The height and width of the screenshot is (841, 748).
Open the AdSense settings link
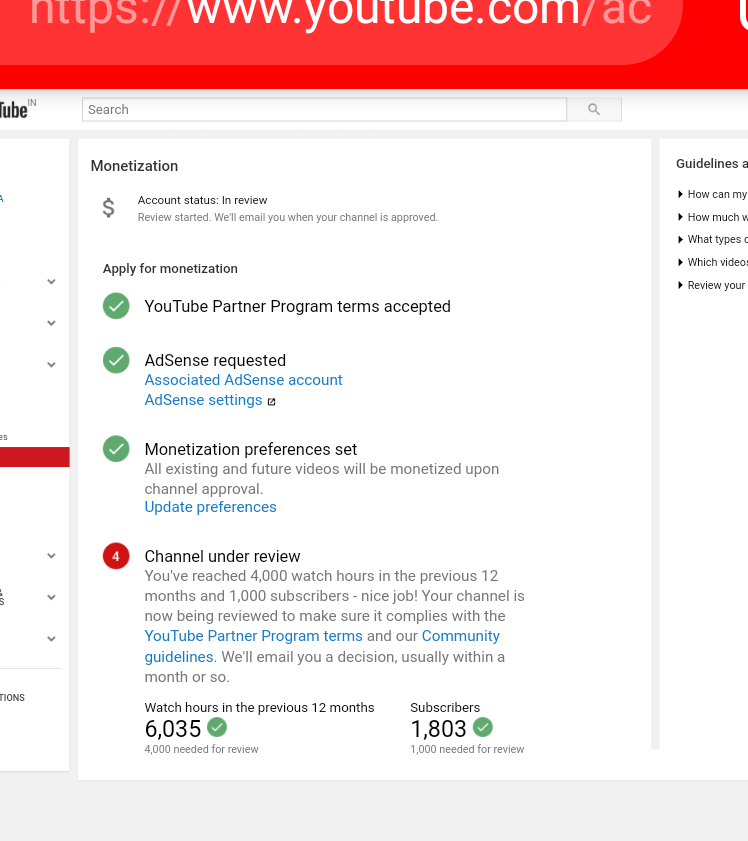click(x=204, y=400)
